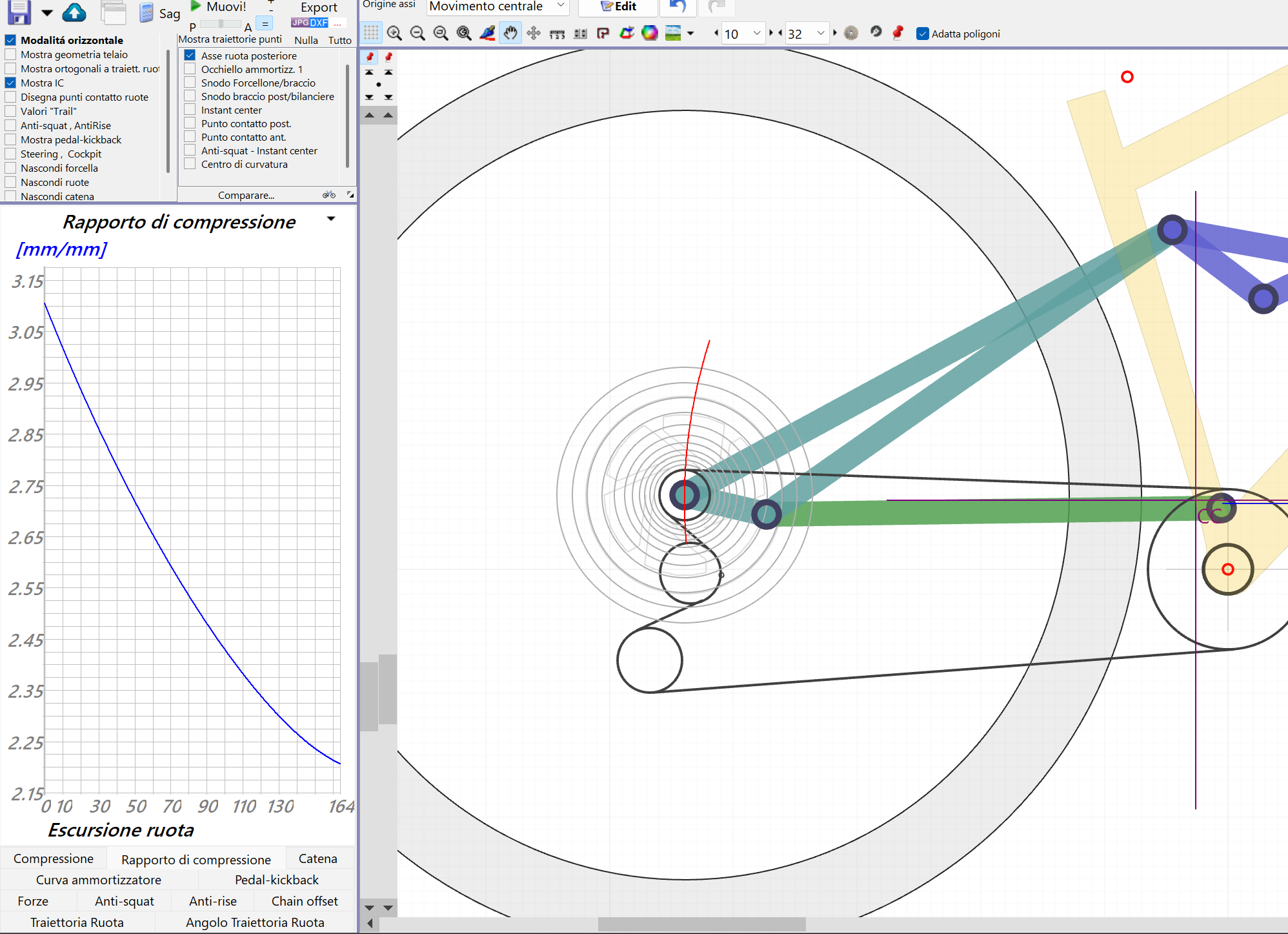Click the paintbrush drawing icon

487,33
